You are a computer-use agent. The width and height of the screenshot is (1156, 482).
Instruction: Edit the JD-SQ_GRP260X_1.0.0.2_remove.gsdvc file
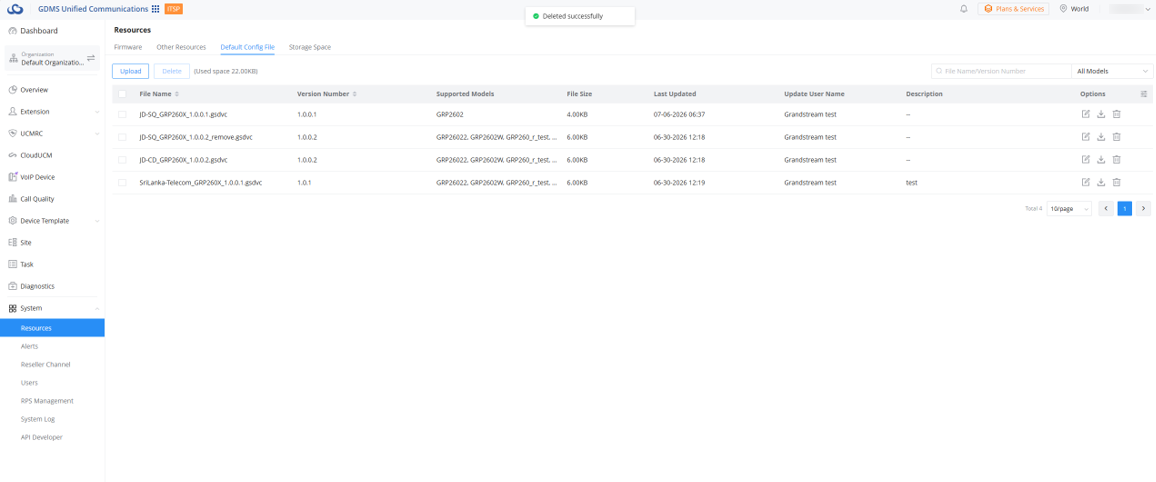point(1085,137)
